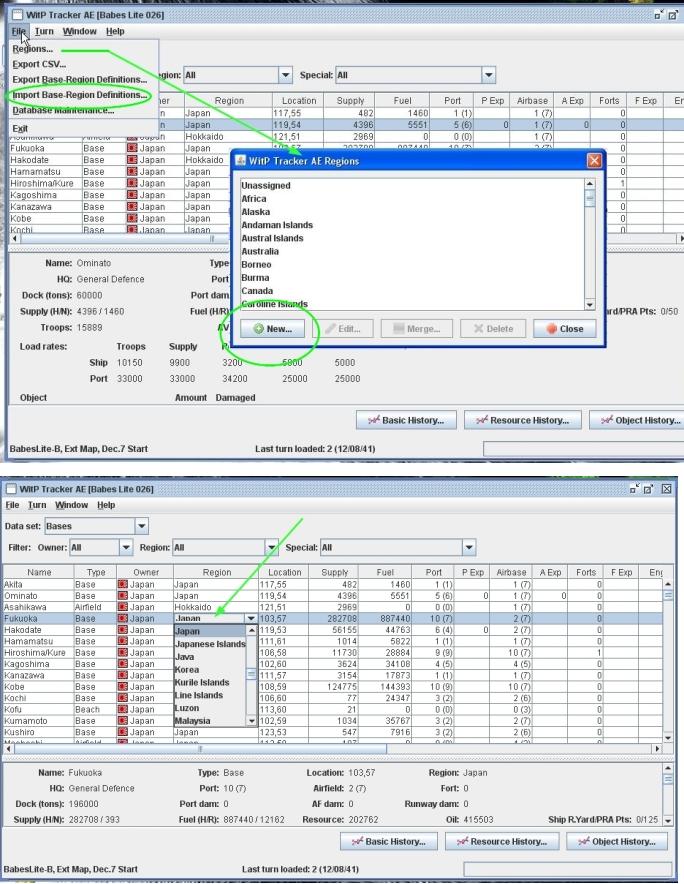
Task: Close Regions dialog with red X
Action: pyautogui.click(x=594, y=161)
